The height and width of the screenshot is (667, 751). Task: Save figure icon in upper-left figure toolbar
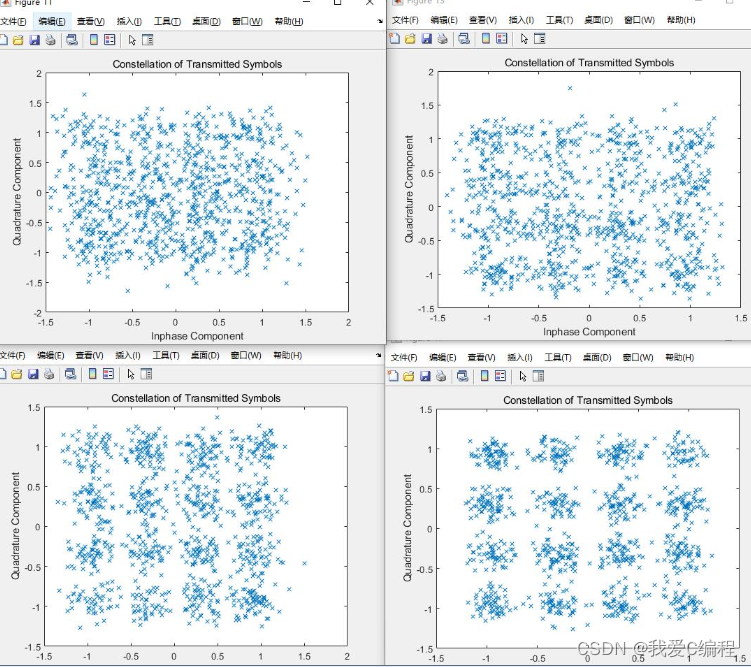[x=34, y=40]
